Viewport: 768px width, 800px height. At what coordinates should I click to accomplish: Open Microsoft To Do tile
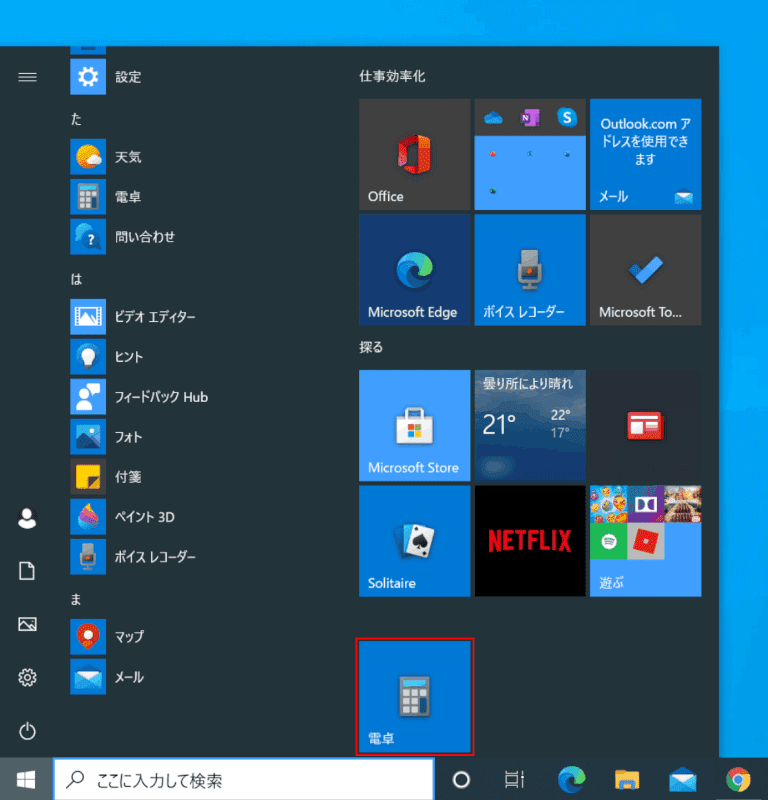click(x=646, y=269)
